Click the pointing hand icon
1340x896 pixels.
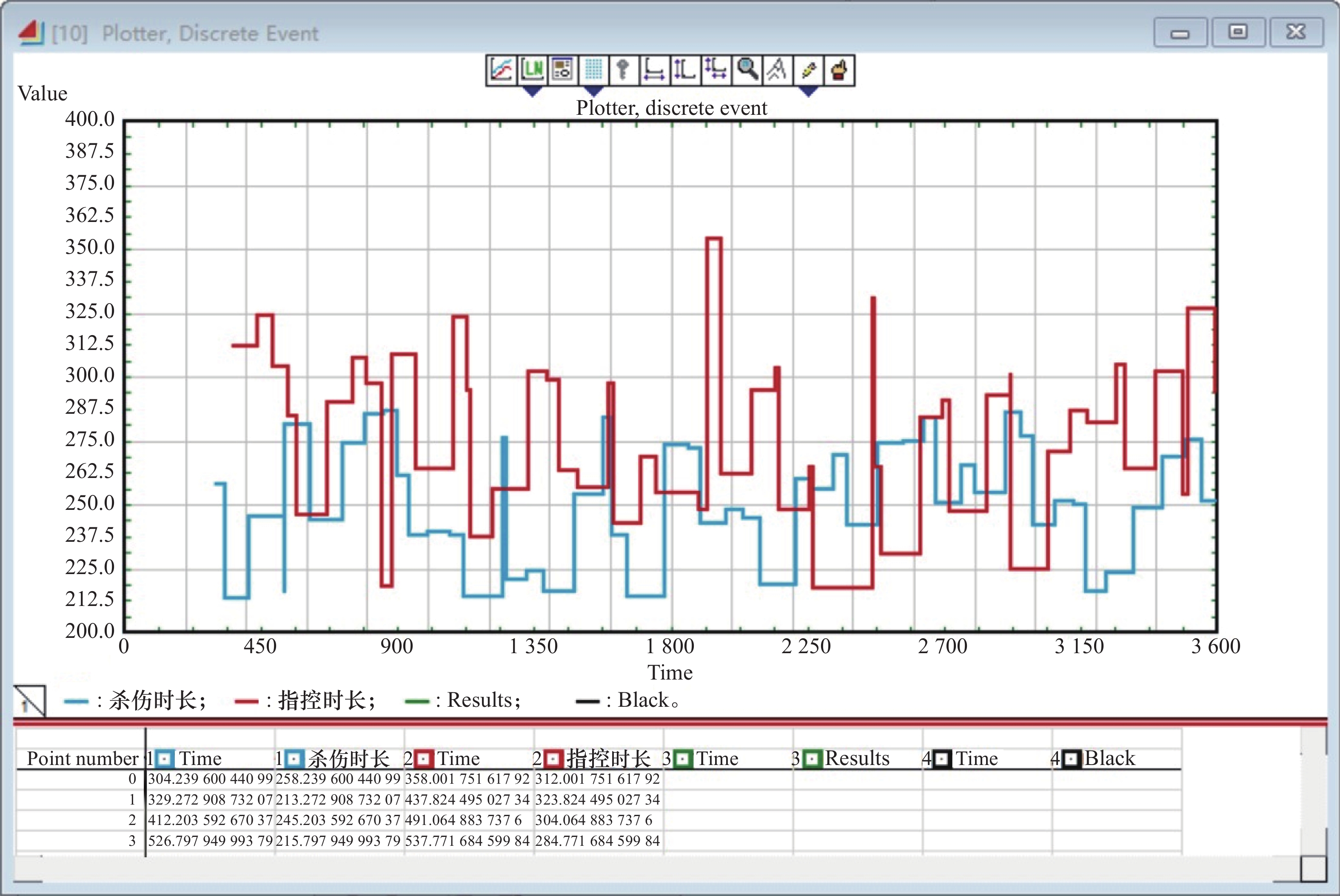[838, 70]
